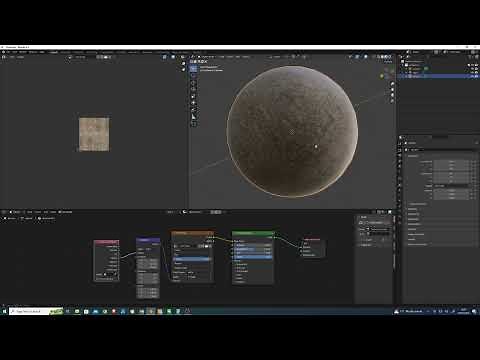Switch to material preview viewport shading
The width and height of the screenshot is (480, 360).
[x=386, y=57]
